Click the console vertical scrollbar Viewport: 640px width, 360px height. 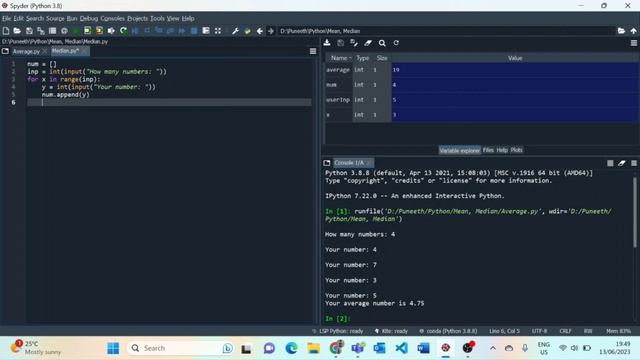635,212
